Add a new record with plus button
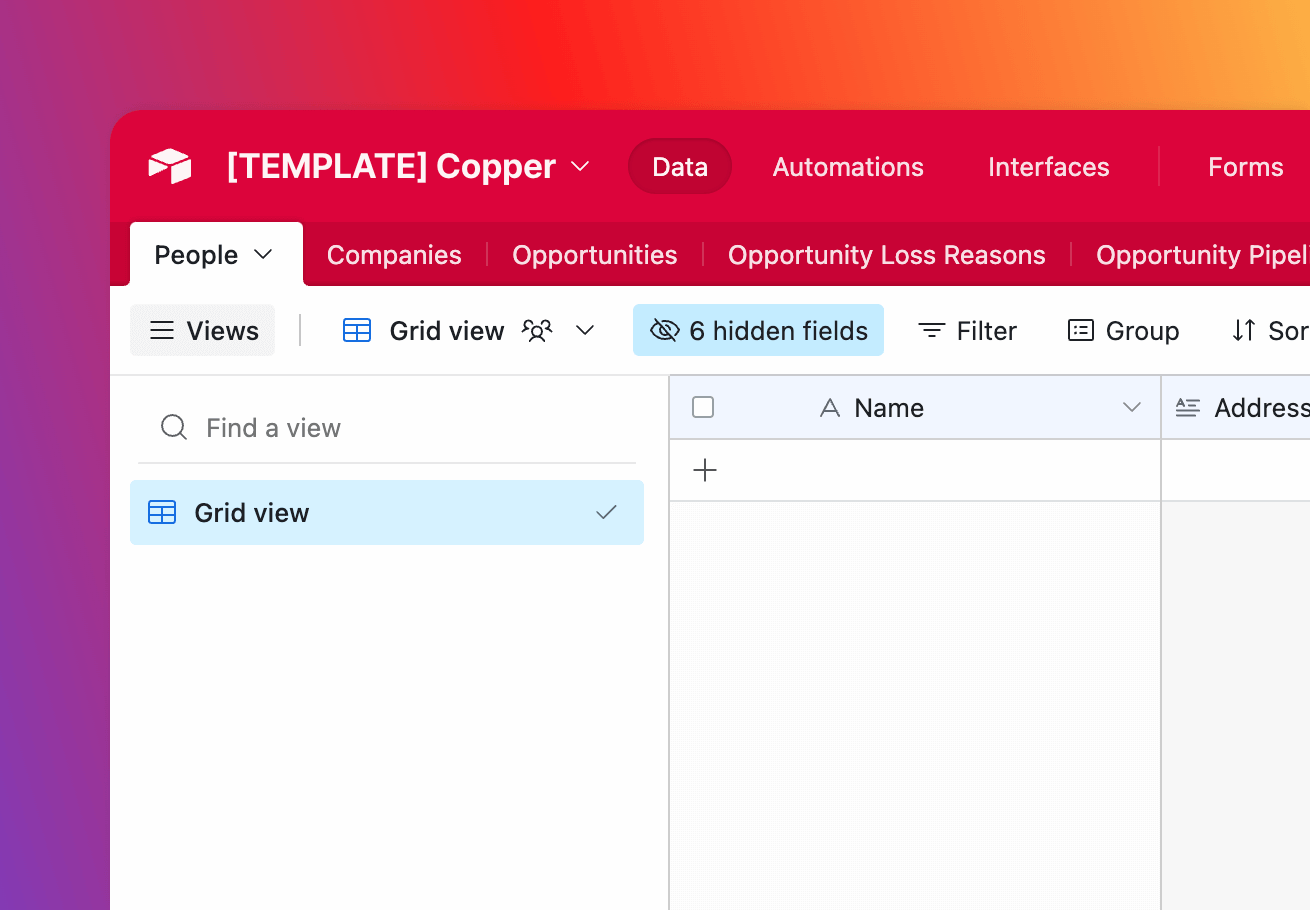This screenshot has width=1310, height=910. [x=705, y=470]
